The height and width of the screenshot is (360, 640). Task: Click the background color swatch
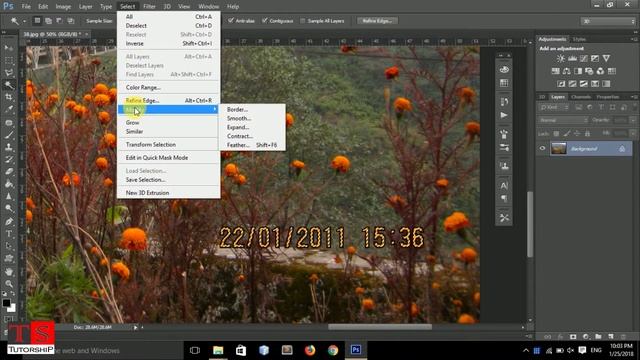12,308
